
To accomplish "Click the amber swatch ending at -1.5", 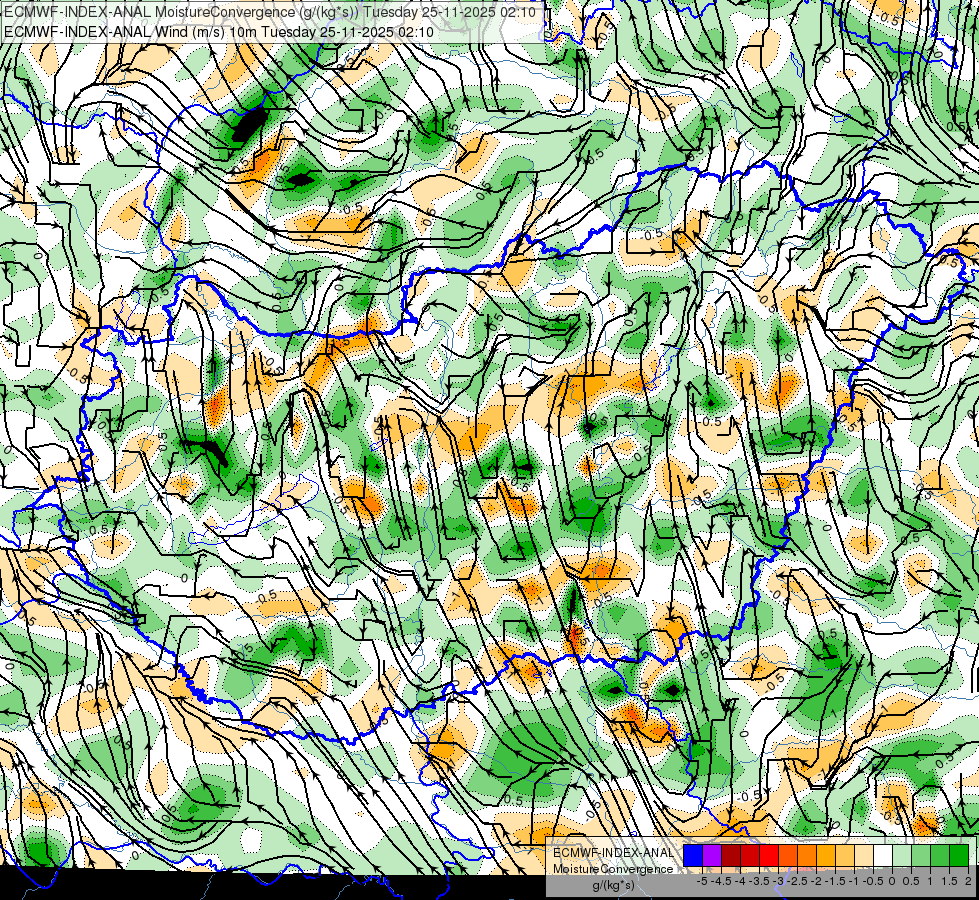I will [826, 856].
